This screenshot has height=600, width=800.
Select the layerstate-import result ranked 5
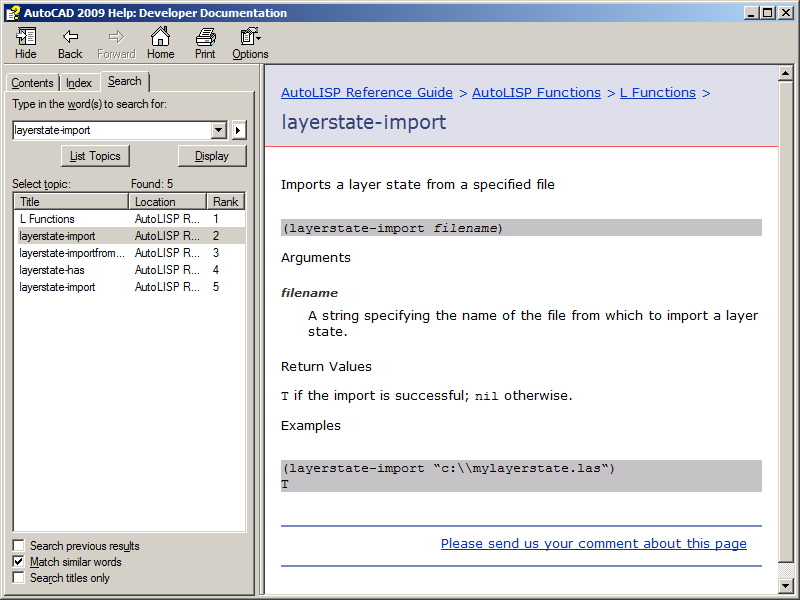130,287
